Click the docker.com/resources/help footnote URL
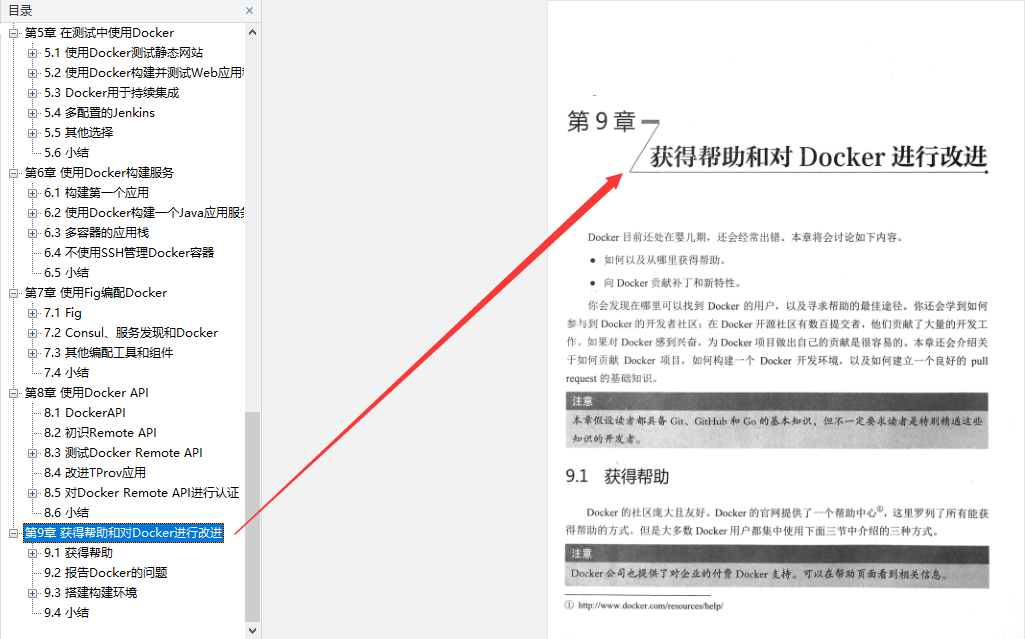Screen dimensions: 1025x639 click(x=650, y=606)
